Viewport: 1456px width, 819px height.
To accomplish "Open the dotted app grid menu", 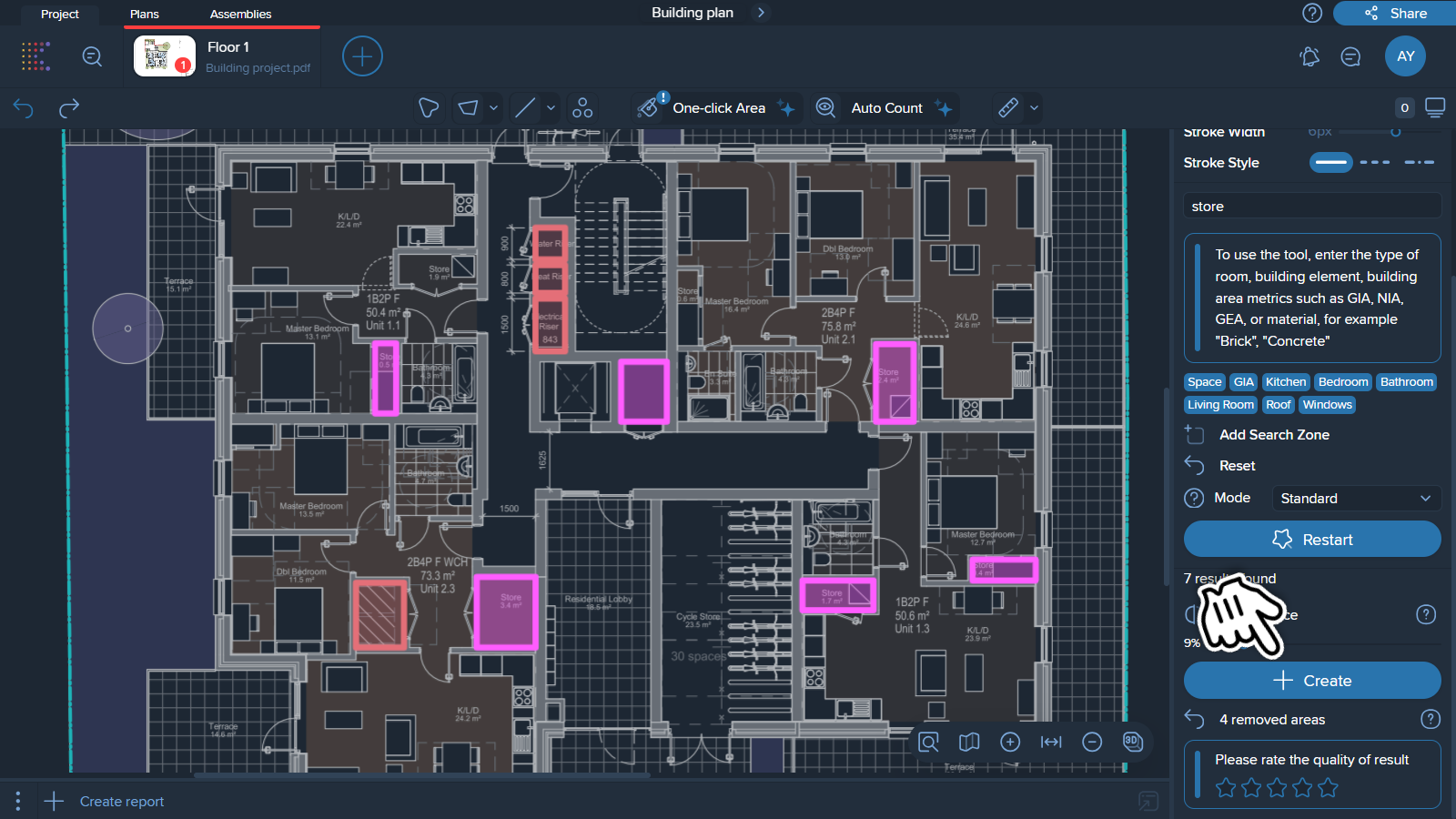I will [x=36, y=56].
